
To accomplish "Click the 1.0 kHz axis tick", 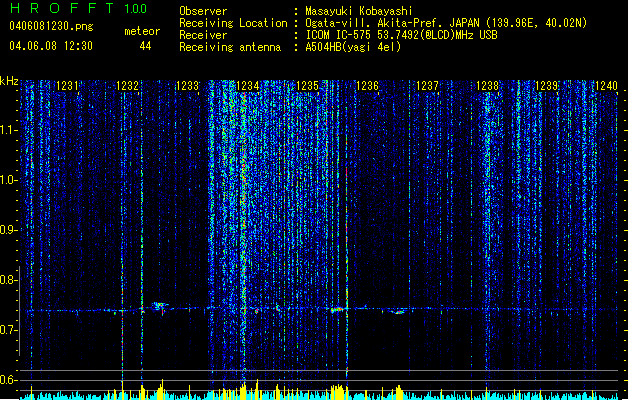I will pos(8,180).
